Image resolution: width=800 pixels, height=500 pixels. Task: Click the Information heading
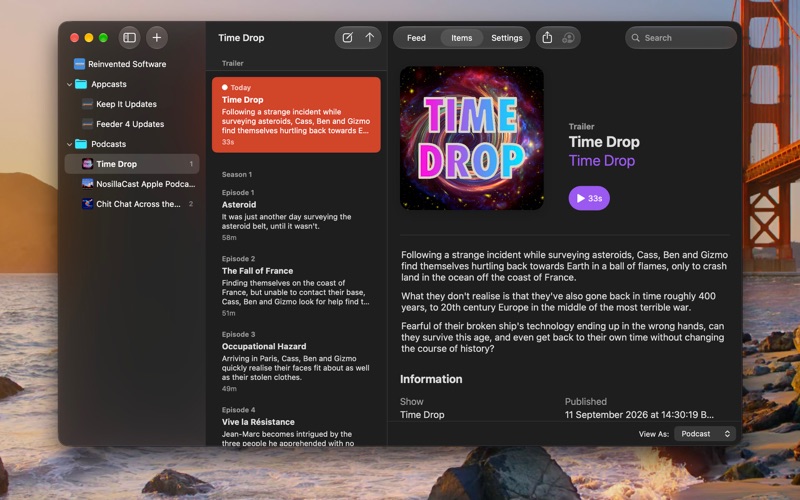(x=431, y=379)
